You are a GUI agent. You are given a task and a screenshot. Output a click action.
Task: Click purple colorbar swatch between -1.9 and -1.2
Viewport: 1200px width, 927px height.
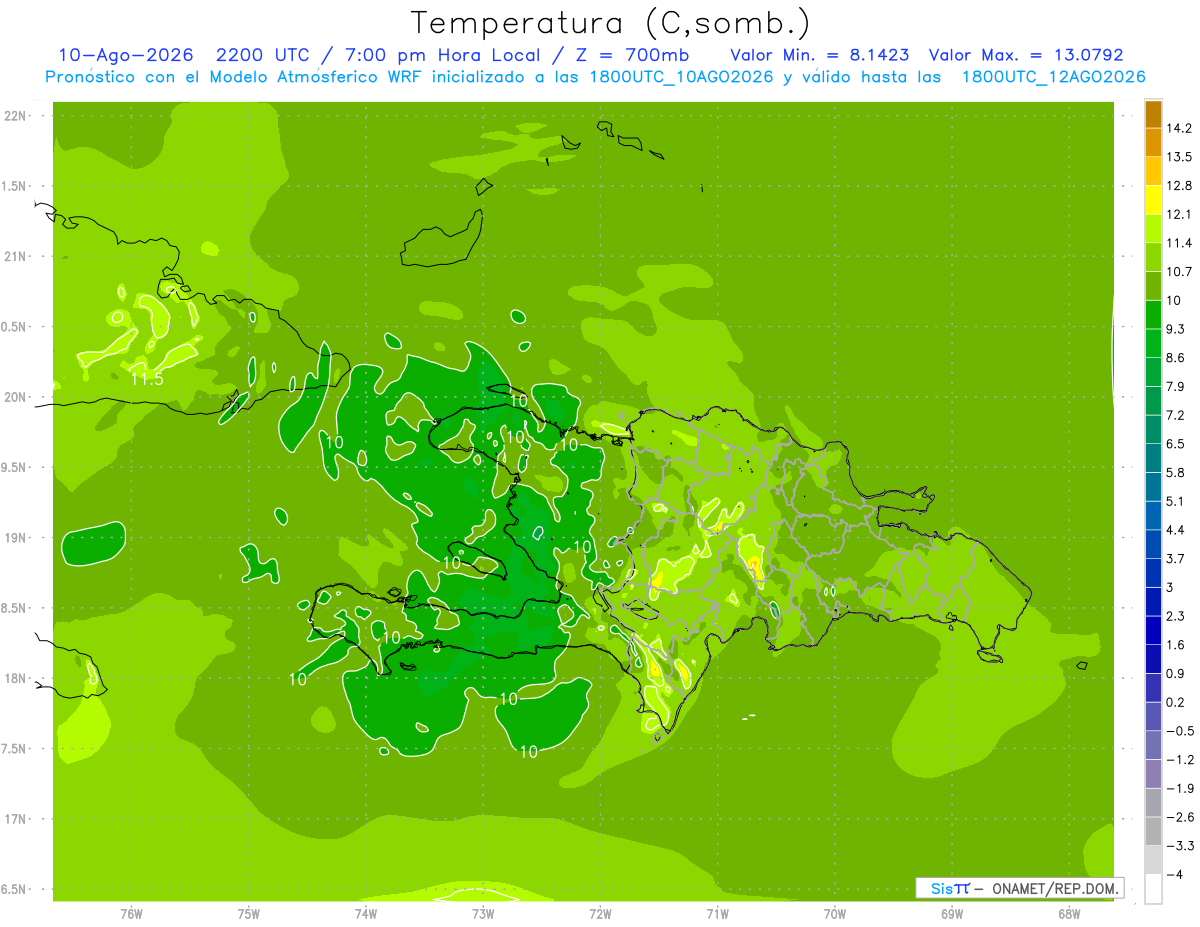click(x=1153, y=774)
